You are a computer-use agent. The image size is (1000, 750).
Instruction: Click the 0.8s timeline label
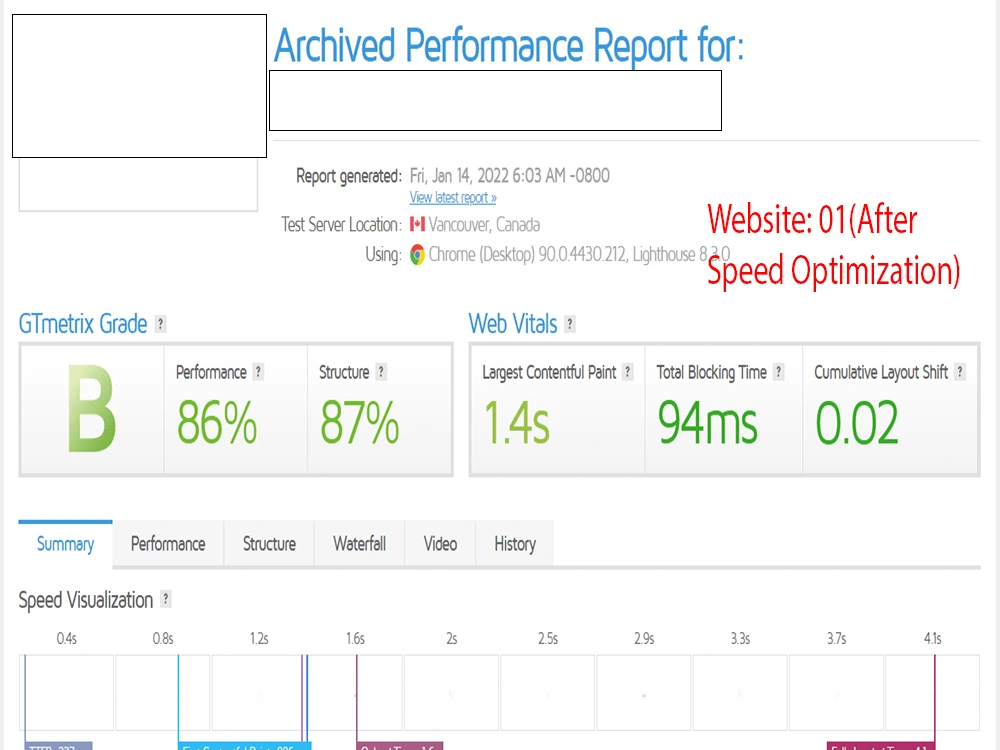(163, 638)
